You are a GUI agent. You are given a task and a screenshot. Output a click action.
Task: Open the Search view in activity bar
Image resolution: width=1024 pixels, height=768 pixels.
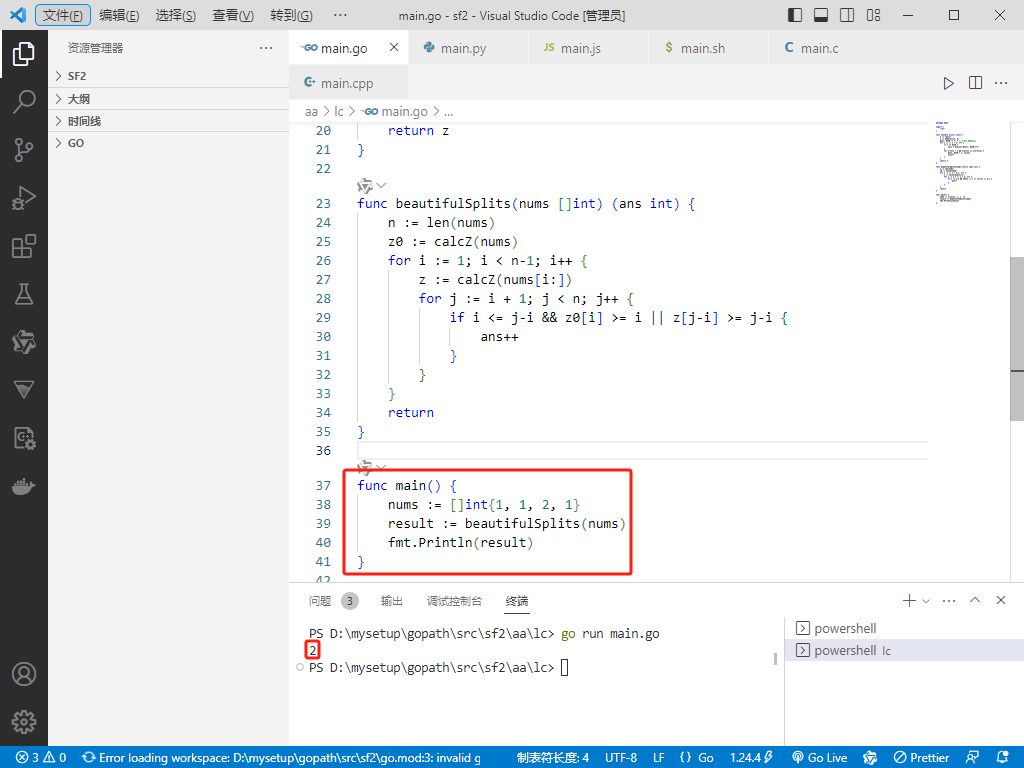[24, 102]
